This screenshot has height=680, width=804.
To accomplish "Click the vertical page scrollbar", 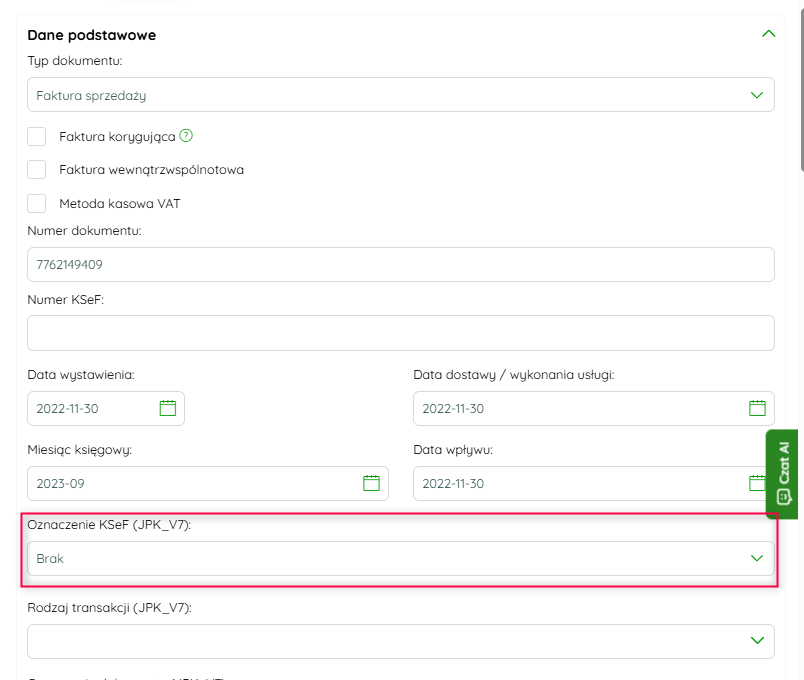I will (799, 90).
